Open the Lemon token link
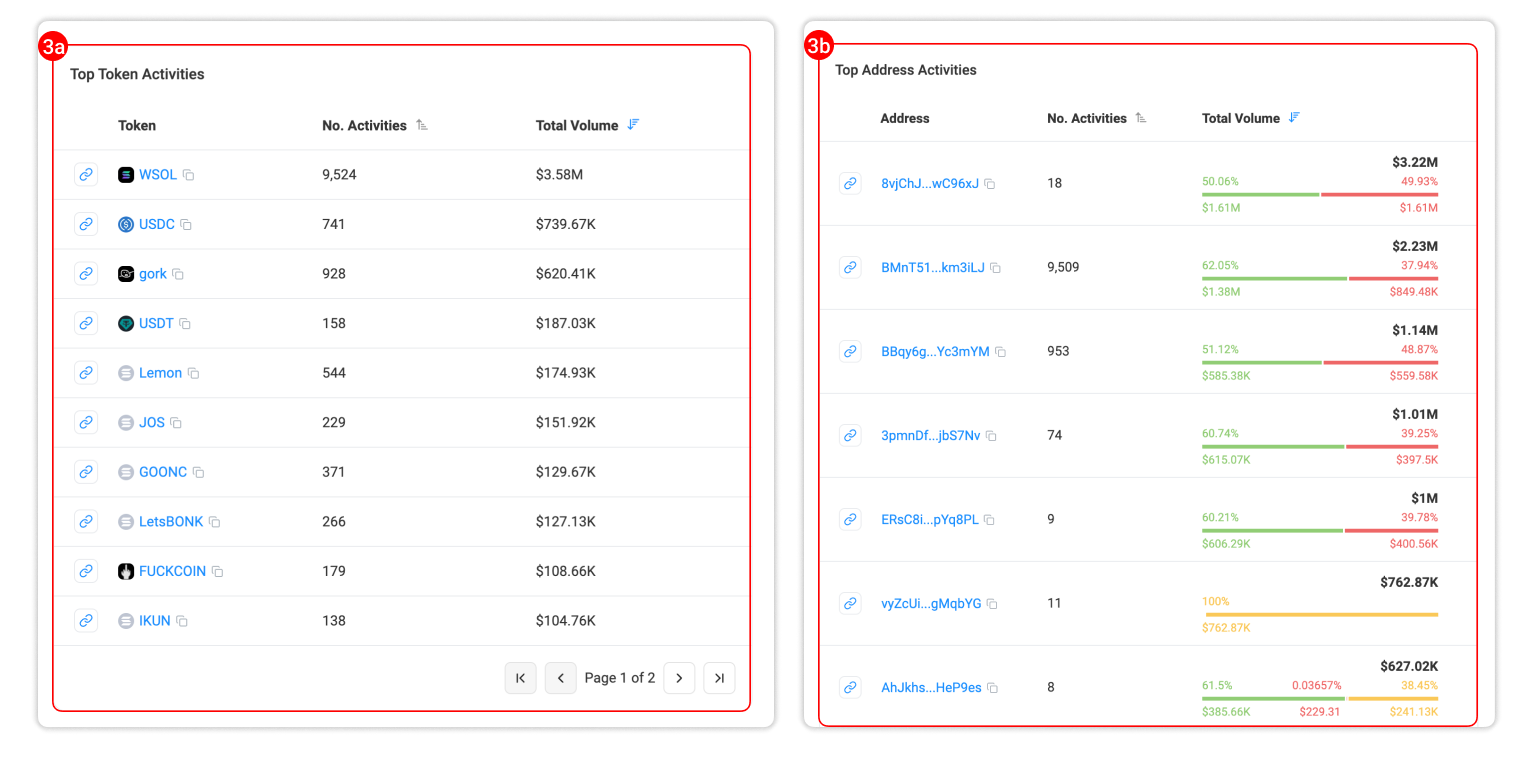 pyautogui.click(x=160, y=373)
